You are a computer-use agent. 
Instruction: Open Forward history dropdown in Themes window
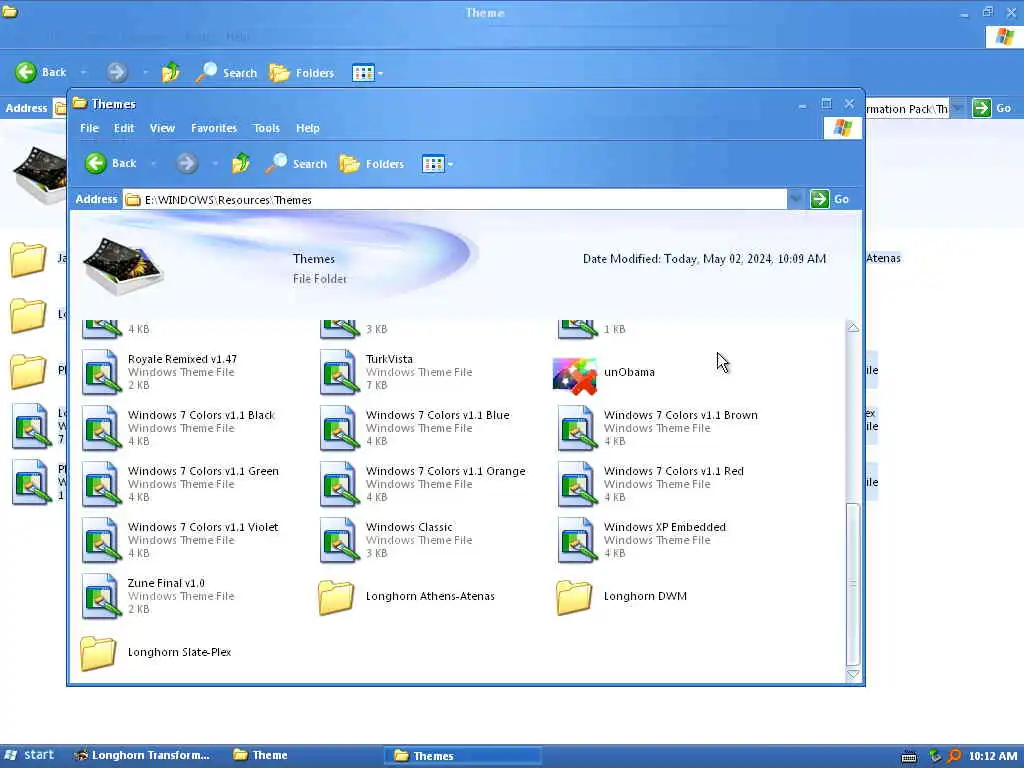click(215, 164)
